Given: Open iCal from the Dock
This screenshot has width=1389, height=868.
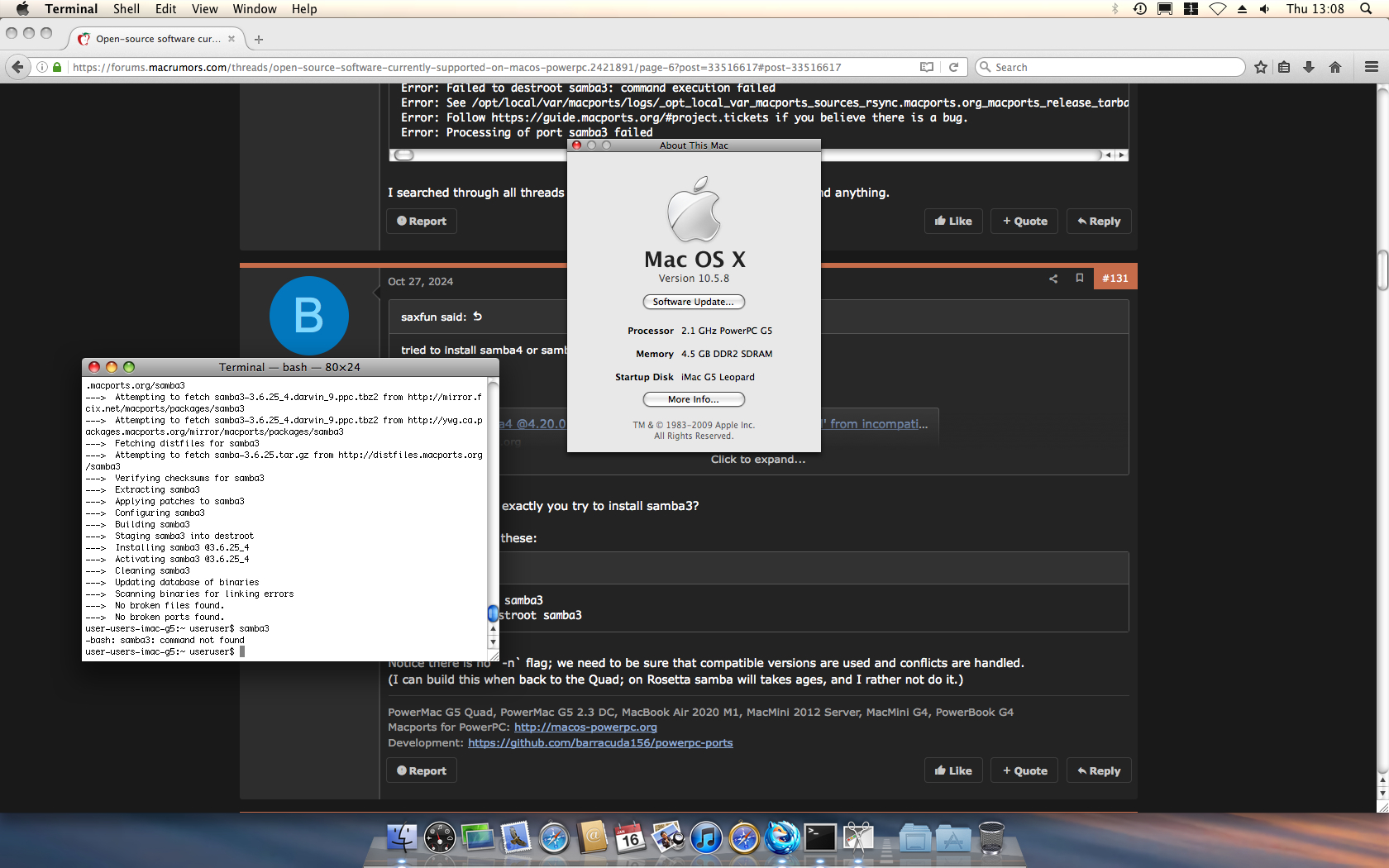Looking at the screenshot, I should pyautogui.click(x=630, y=838).
